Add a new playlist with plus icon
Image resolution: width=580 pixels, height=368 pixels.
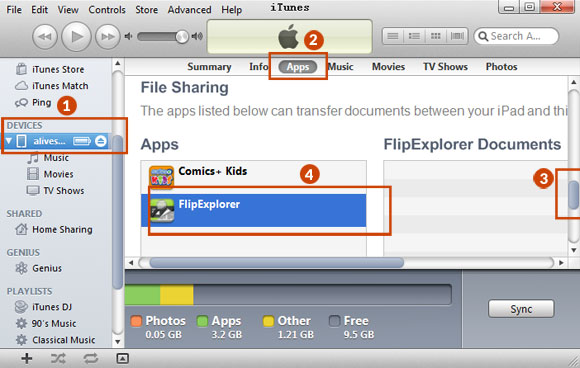(27, 358)
